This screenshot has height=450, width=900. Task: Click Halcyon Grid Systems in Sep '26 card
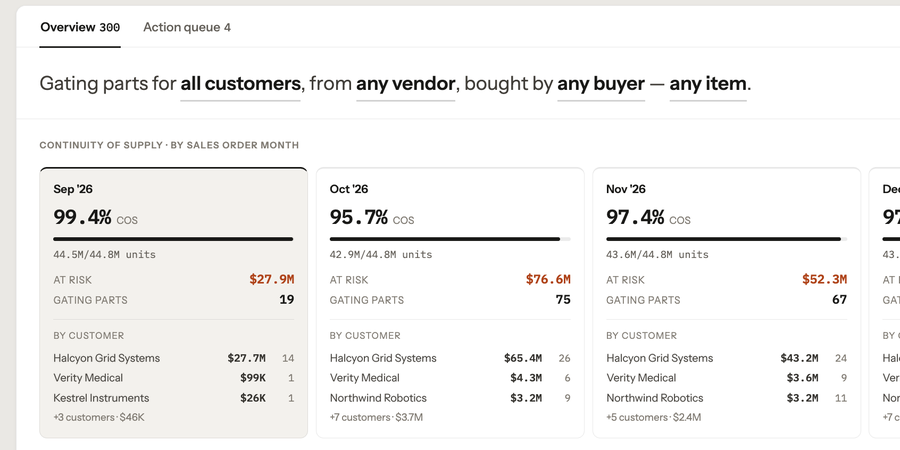point(107,358)
